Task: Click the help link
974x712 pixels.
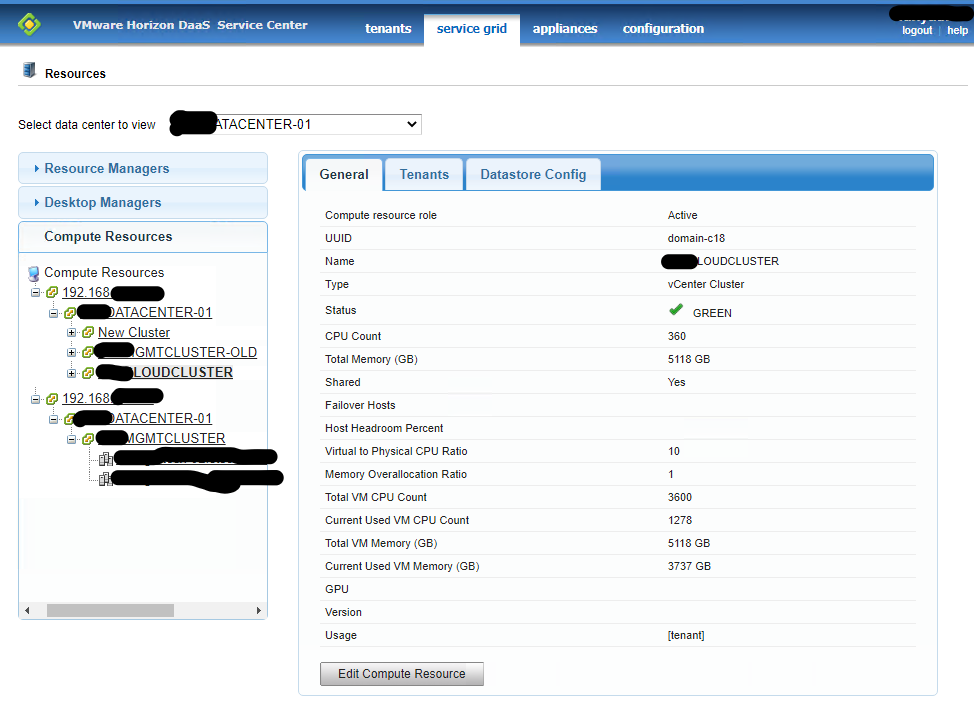Action: tap(957, 30)
